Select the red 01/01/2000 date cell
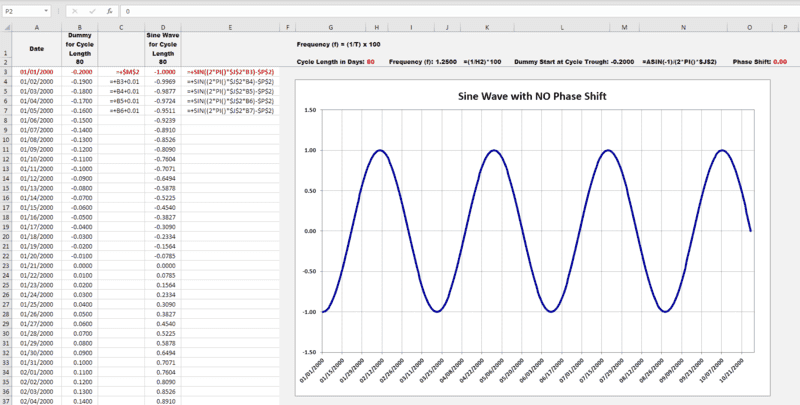The height and width of the screenshot is (405, 800). click(x=37, y=72)
